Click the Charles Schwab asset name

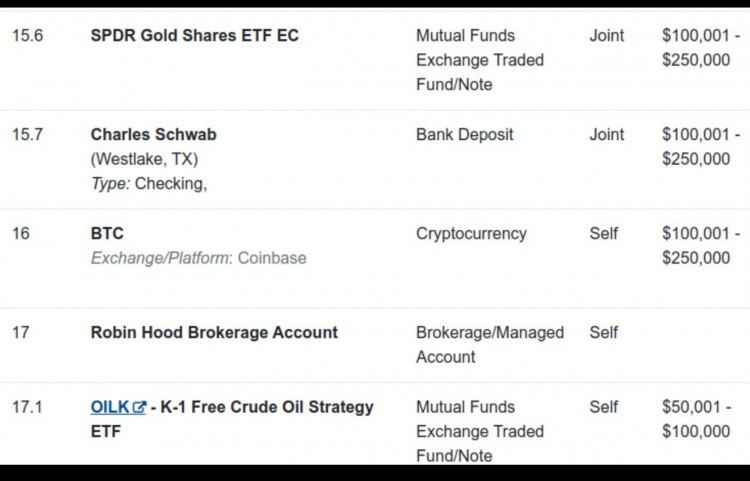154,134
